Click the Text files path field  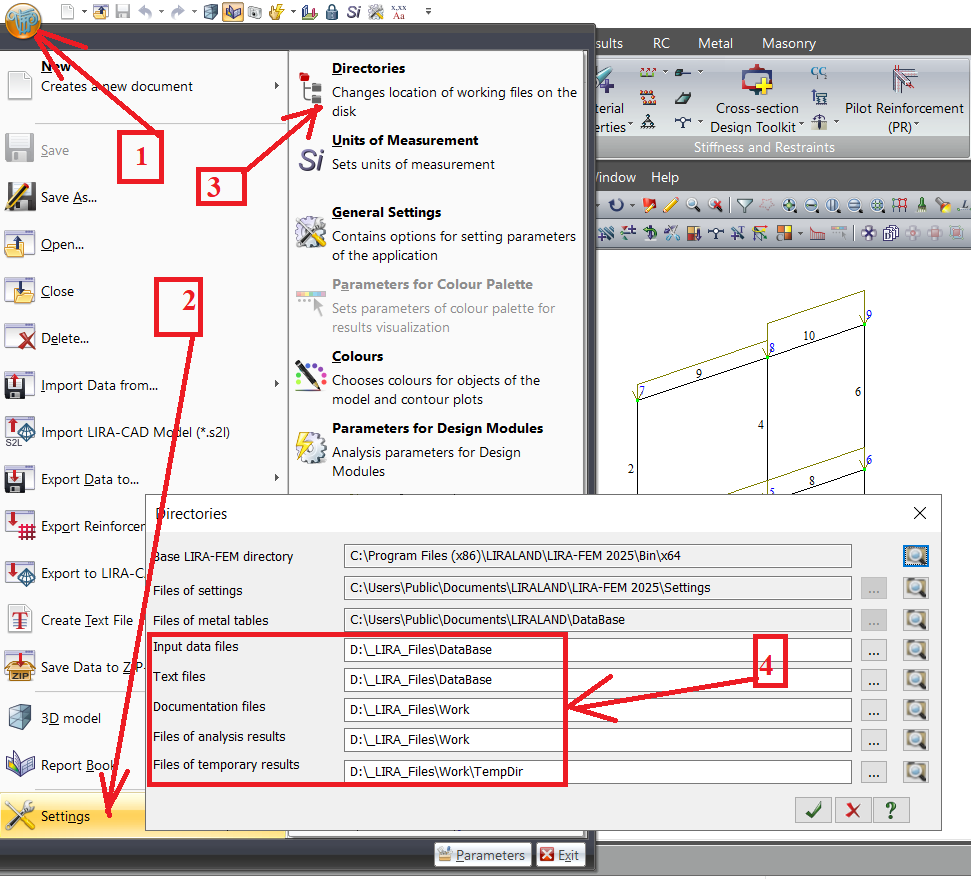597,680
